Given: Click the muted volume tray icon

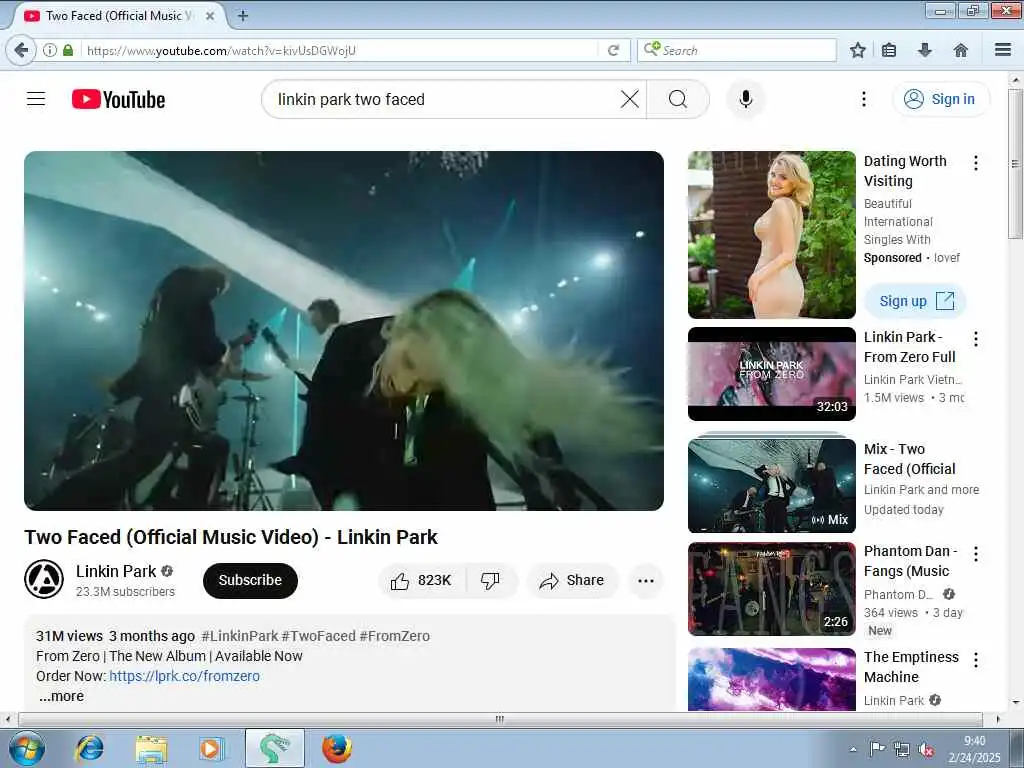Looking at the screenshot, I should click(926, 749).
